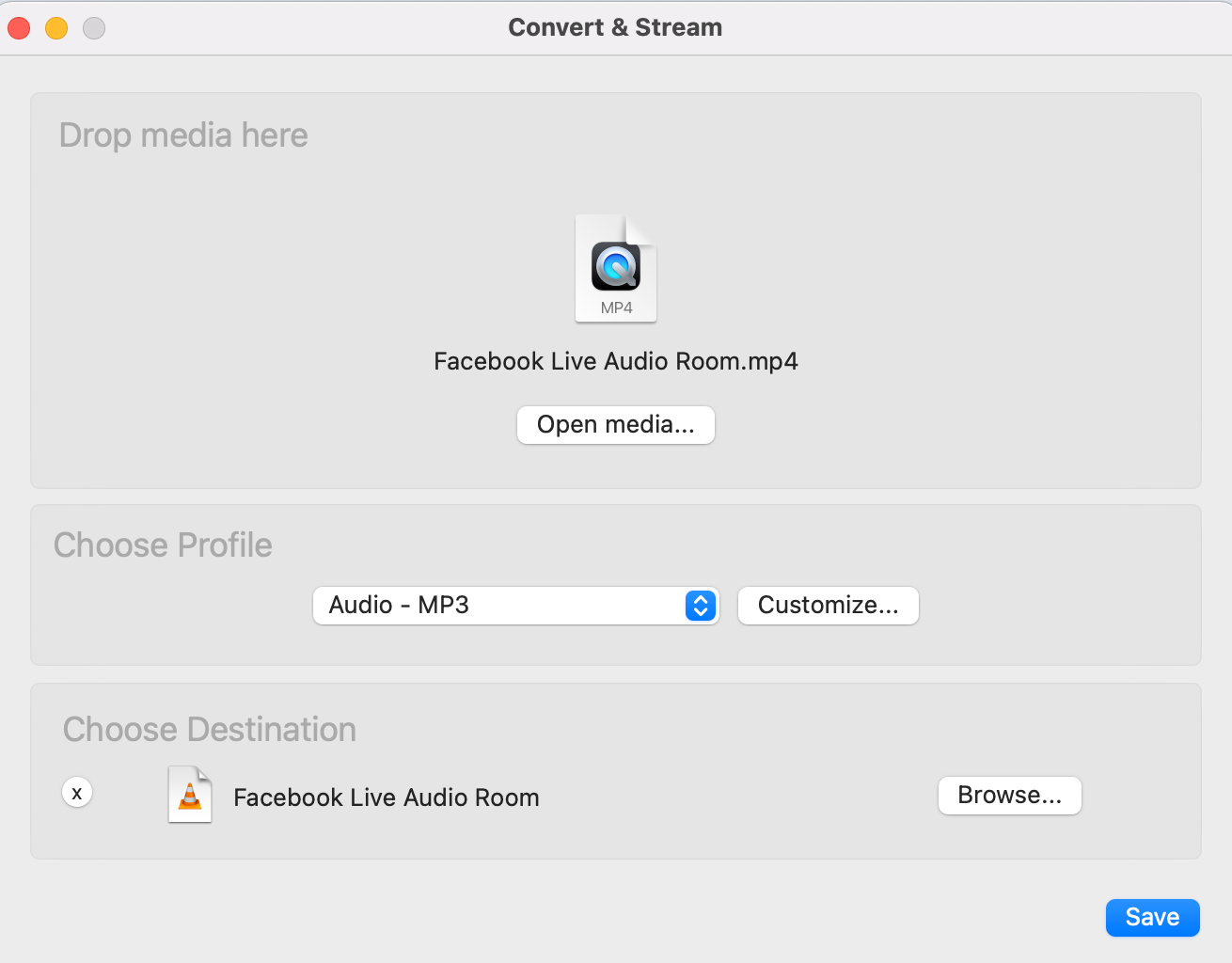Click the blue up-down arrows on the profile selector
The image size is (1232, 963).
701,606
